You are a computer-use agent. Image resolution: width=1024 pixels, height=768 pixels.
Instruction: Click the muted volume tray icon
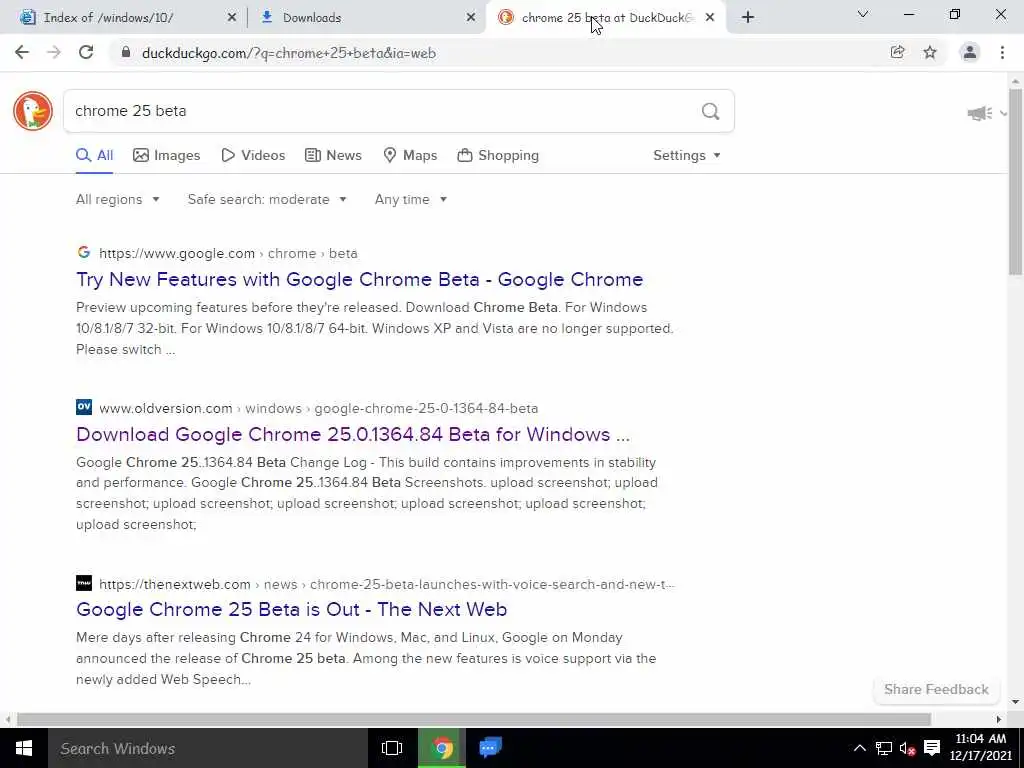click(x=907, y=748)
